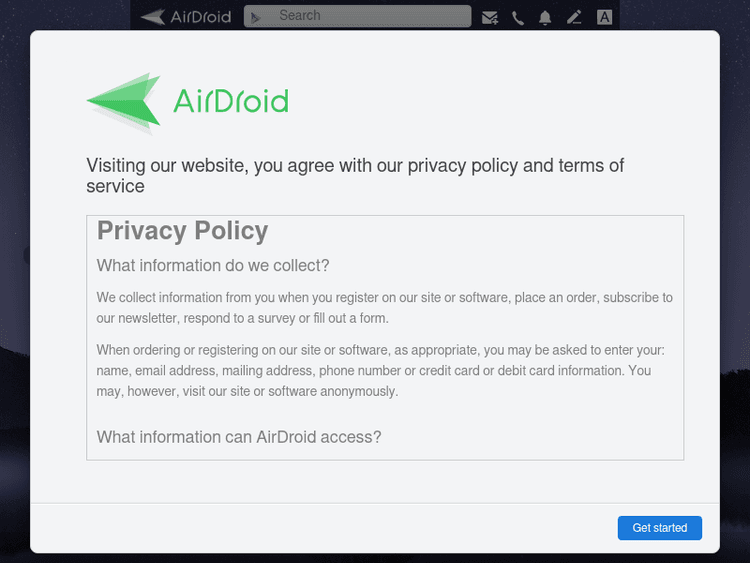Click the small arrow icon inside search box
The height and width of the screenshot is (563, 750).
coord(256,17)
